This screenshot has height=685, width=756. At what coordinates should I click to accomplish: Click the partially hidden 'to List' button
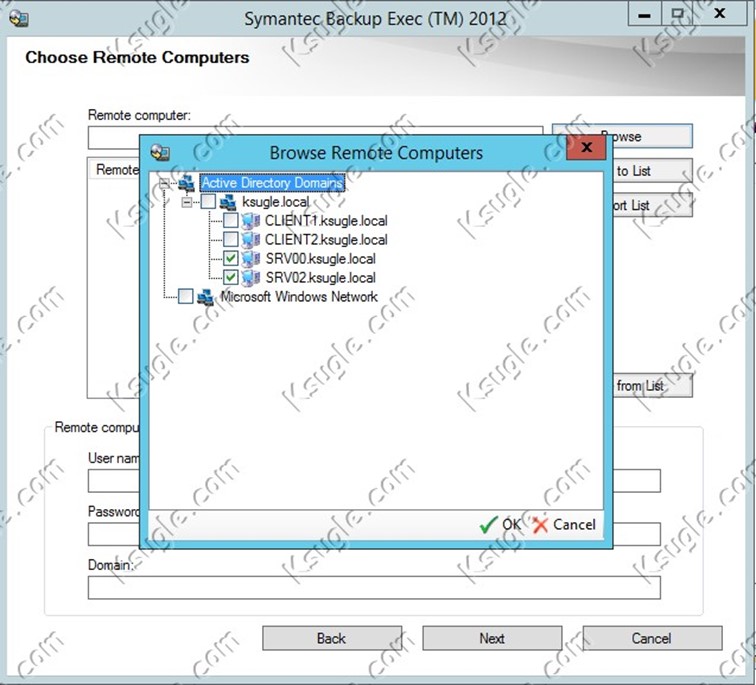pos(652,171)
